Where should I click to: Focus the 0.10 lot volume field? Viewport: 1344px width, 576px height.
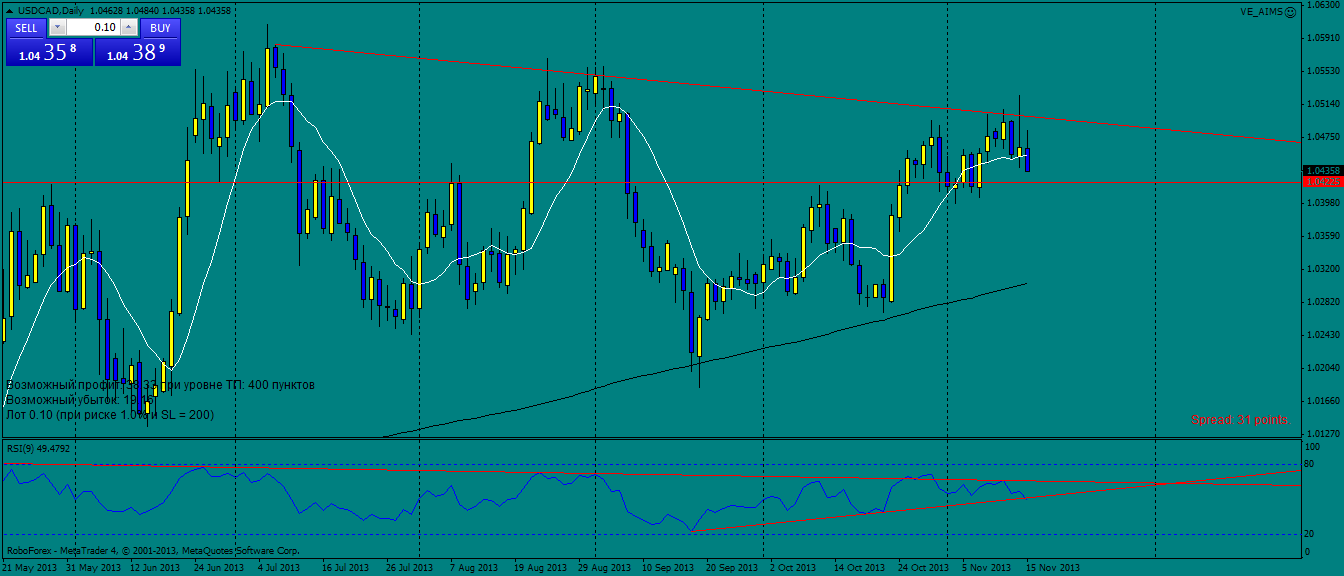tap(93, 28)
